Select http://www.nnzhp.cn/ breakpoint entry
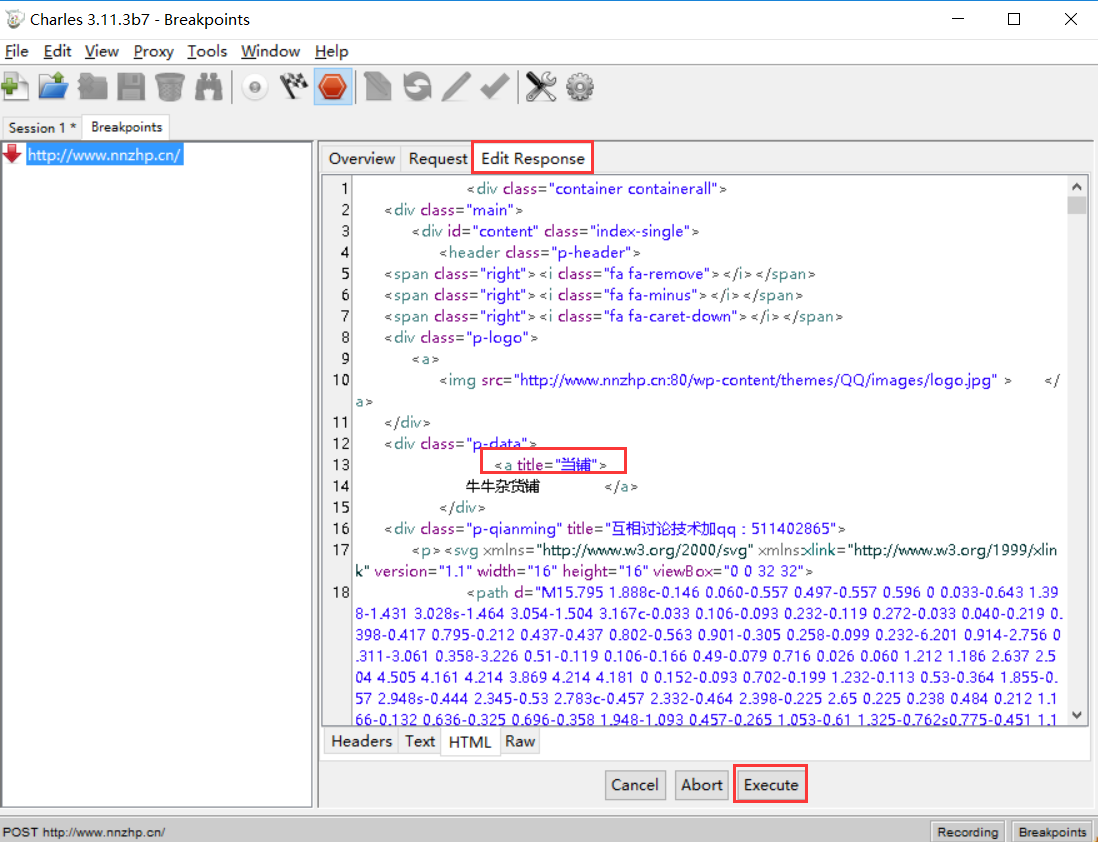The width and height of the screenshot is (1098, 842). [105, 155]
